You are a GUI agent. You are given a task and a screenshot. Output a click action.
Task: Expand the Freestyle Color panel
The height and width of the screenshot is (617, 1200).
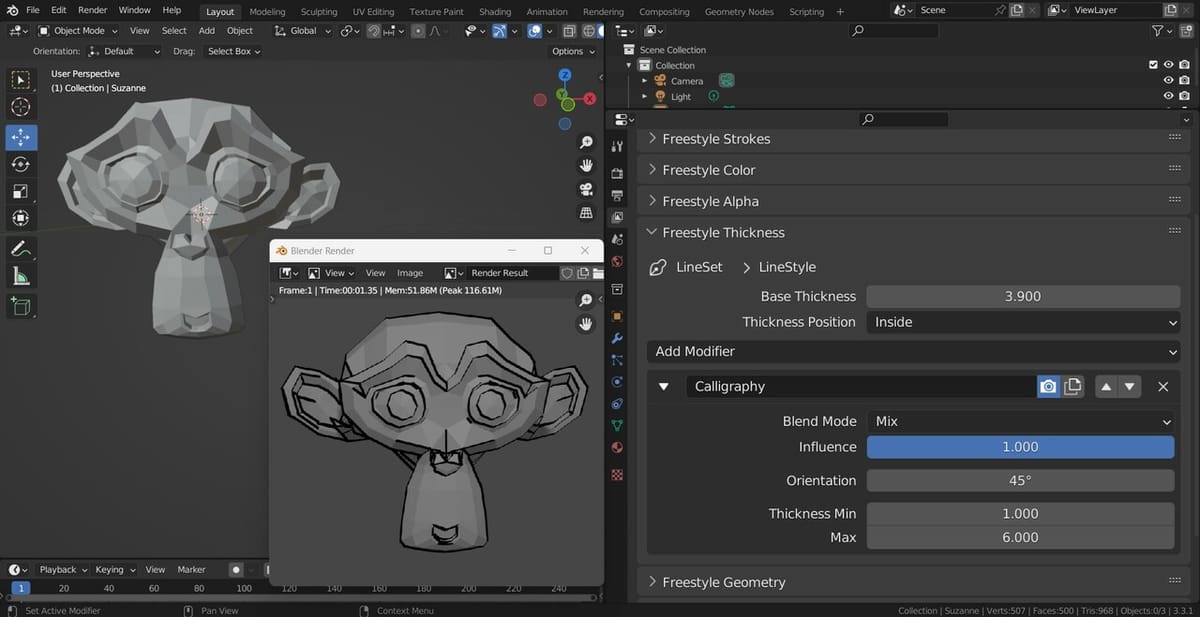(709, 170)
